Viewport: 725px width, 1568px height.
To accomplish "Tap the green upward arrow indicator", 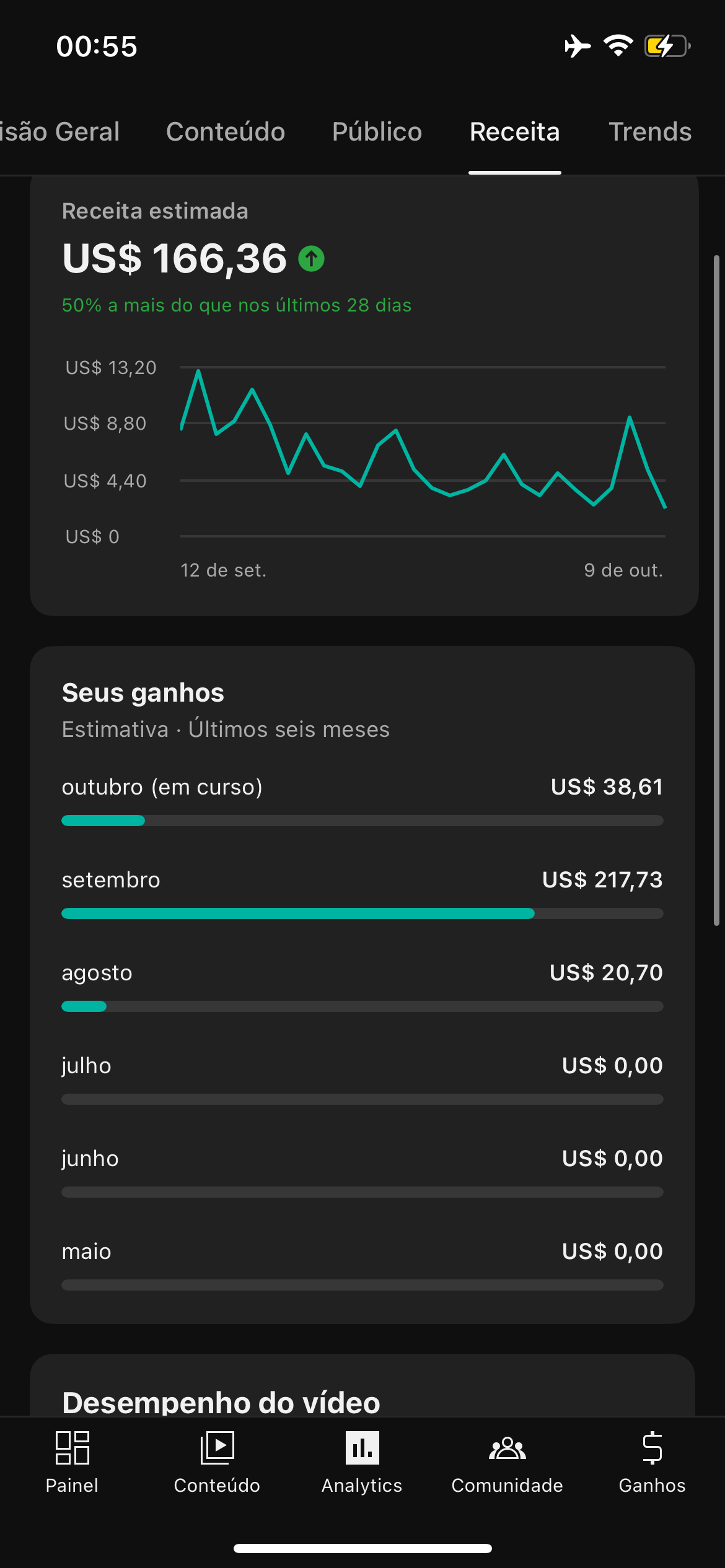I will coord(311,258).
